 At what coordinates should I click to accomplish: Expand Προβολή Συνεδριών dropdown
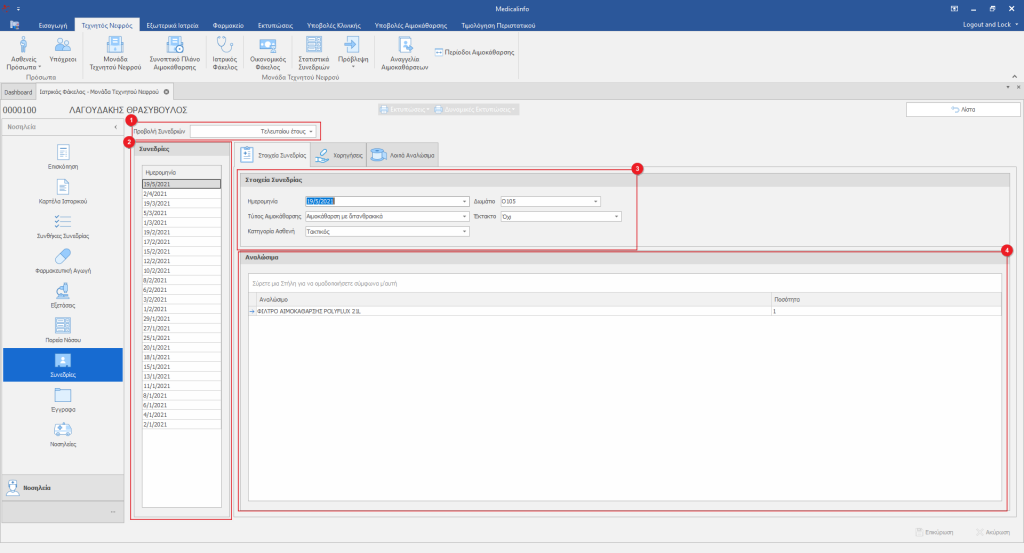coord(311,131)
